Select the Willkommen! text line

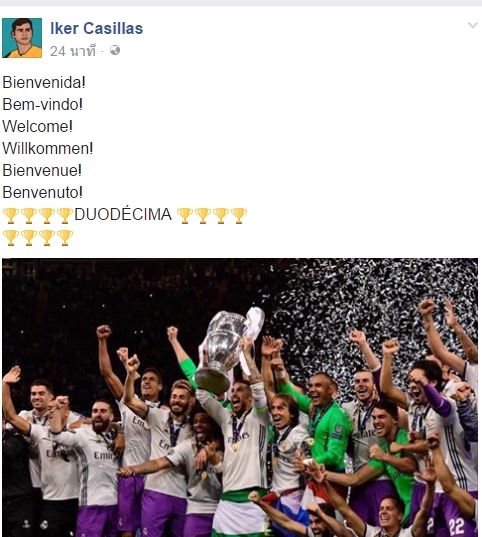click(48, 148)
